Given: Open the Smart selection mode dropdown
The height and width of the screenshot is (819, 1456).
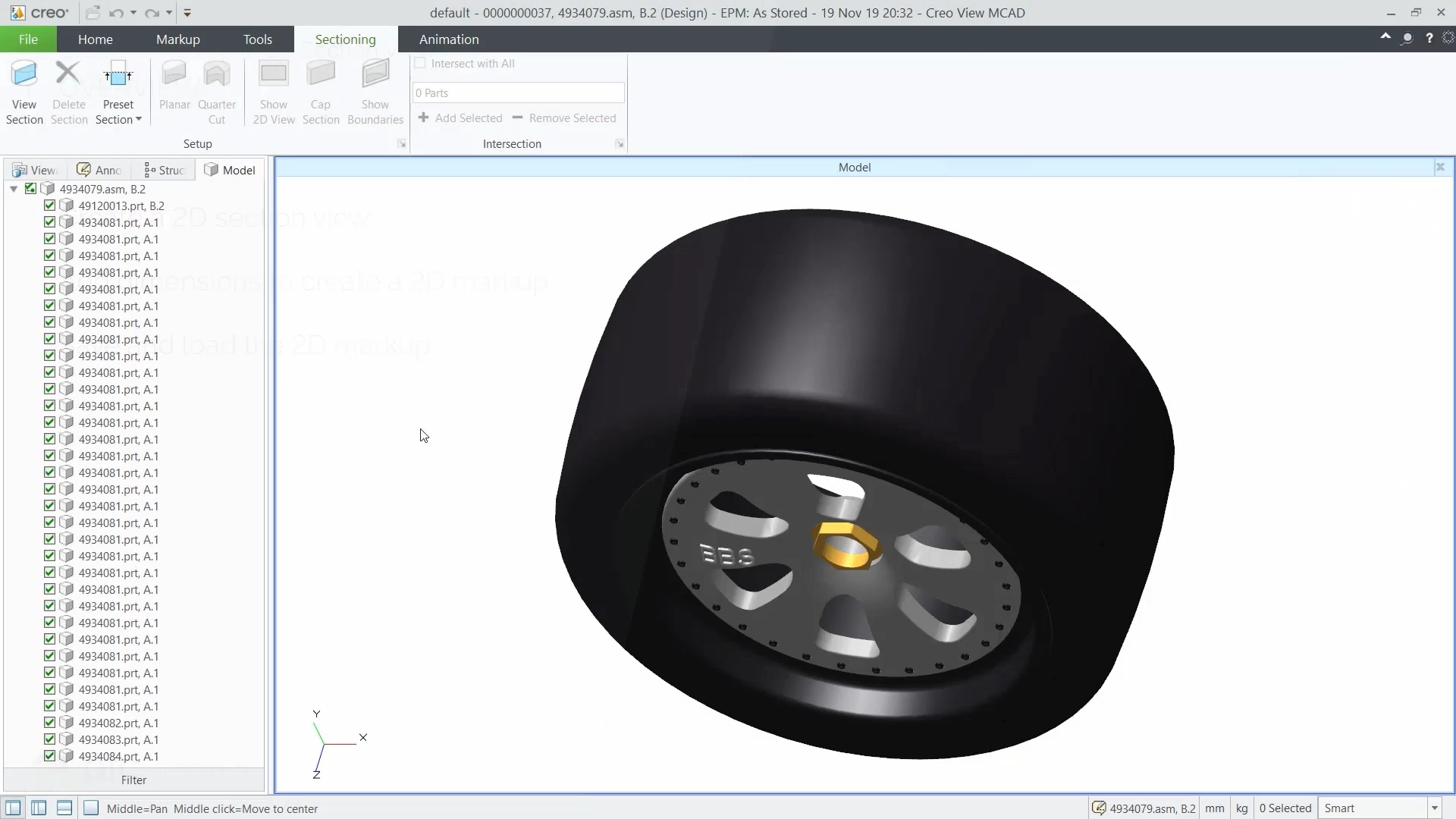Looking at the screenshot, I should pyautogui.click(x=1434, y=808).
